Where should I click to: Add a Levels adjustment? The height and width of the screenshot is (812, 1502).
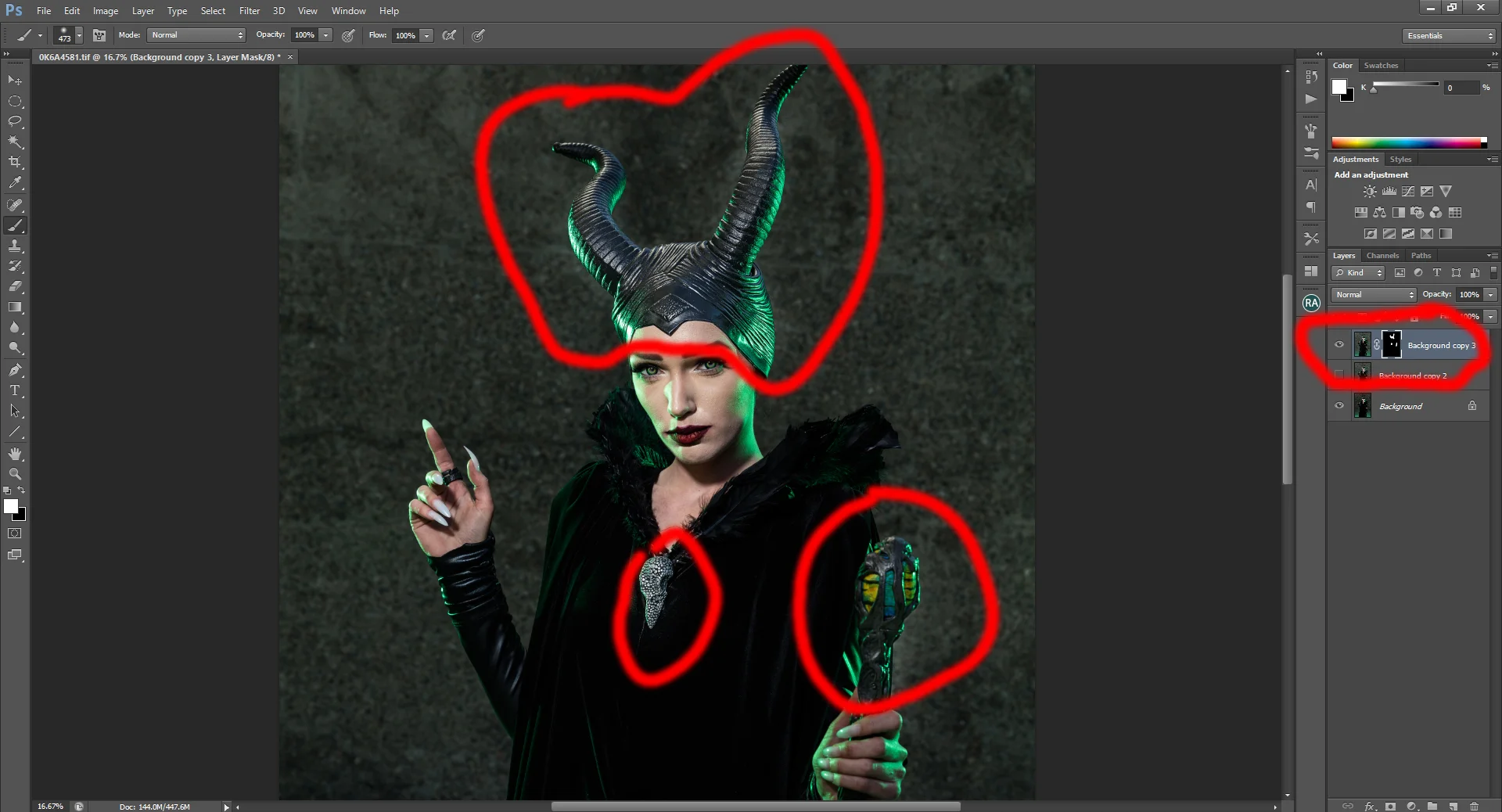tap(1389, 191)
